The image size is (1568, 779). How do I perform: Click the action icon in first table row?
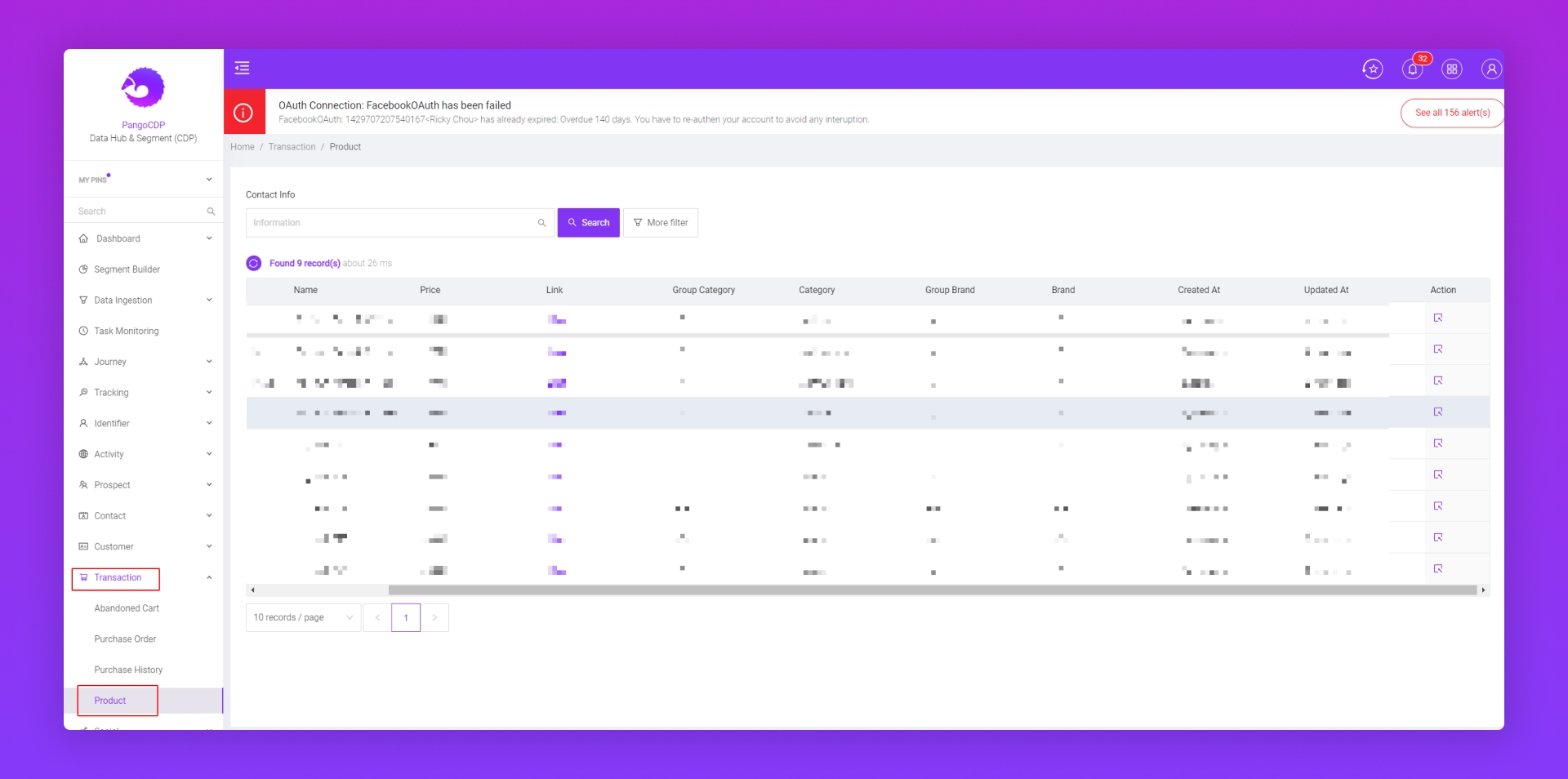[1438, 318]
